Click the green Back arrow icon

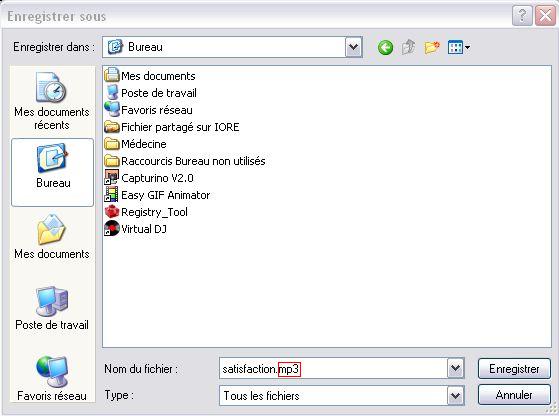tap(385, 47)
